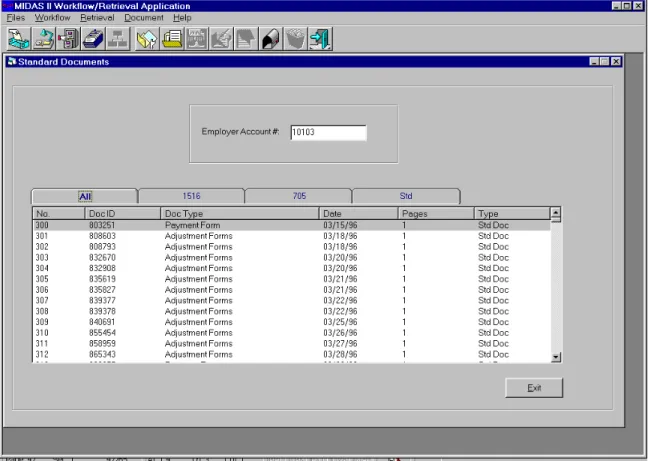Click the Pages column header
Viewport: 648px width, 461px height.
click(x=436, y=214)
